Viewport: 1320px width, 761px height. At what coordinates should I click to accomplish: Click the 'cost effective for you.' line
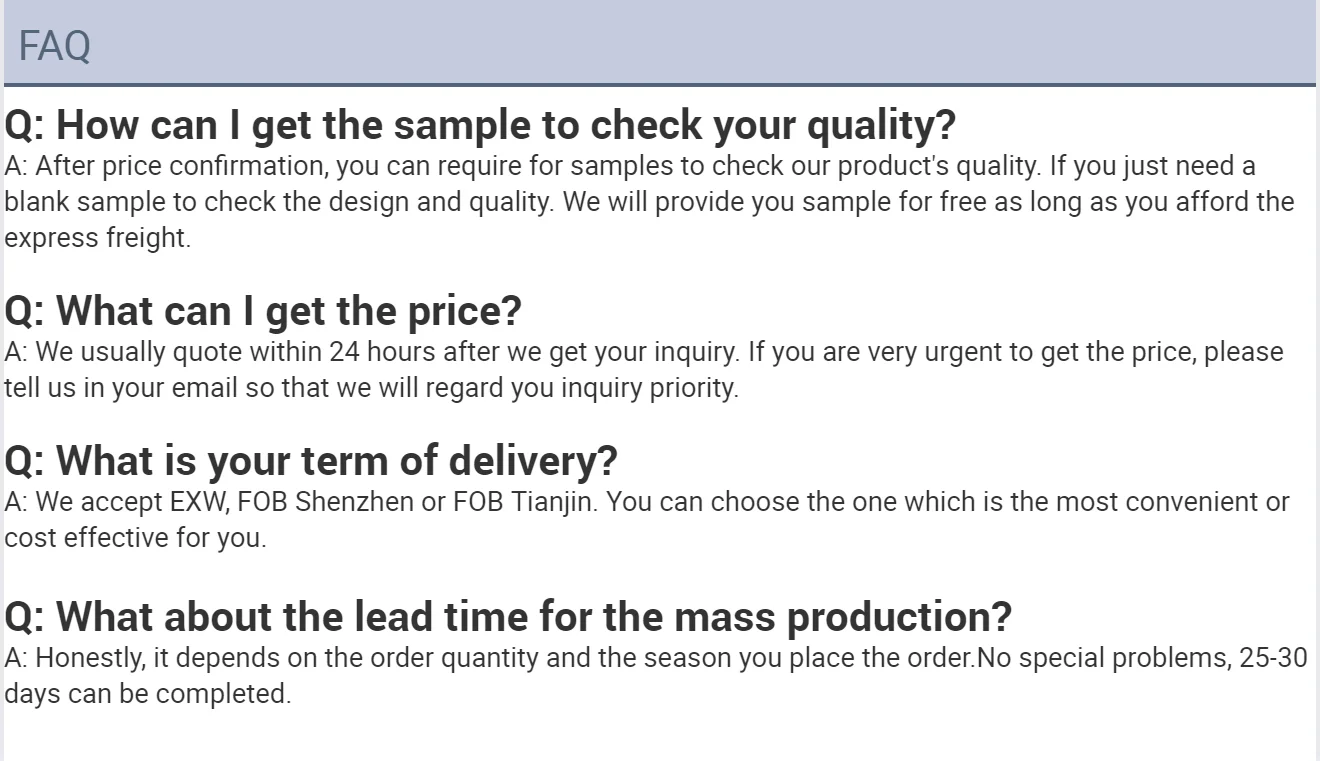[135, 538]
